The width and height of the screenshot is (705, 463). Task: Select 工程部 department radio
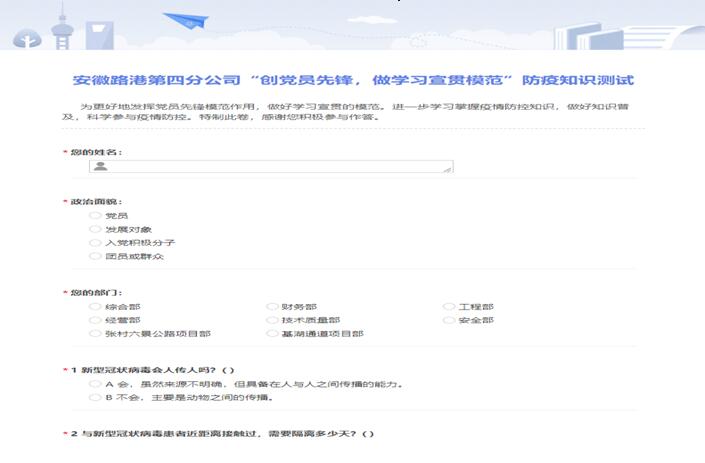[449, 307]
